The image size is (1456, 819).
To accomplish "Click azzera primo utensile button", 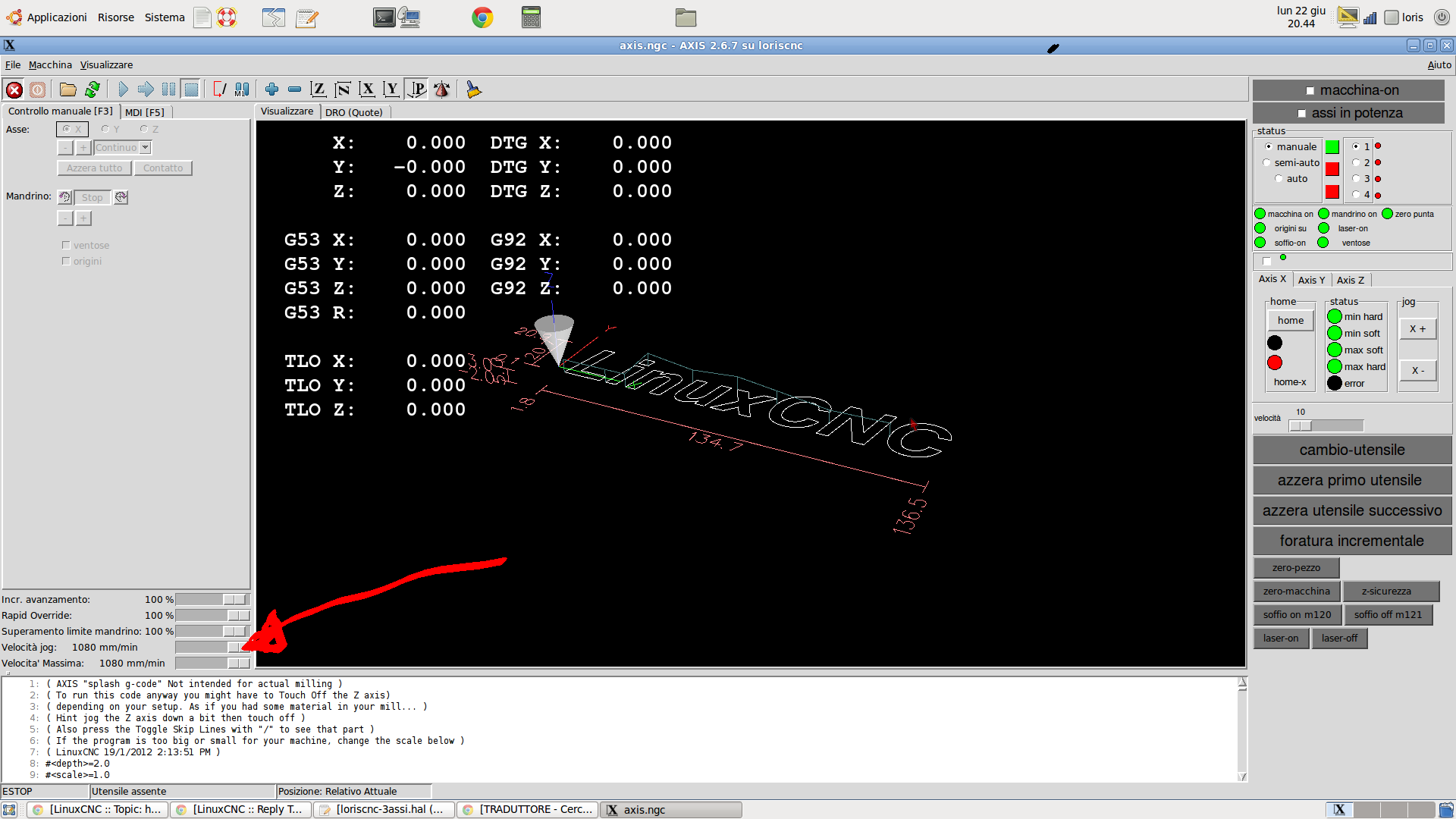I will 1352,481.
